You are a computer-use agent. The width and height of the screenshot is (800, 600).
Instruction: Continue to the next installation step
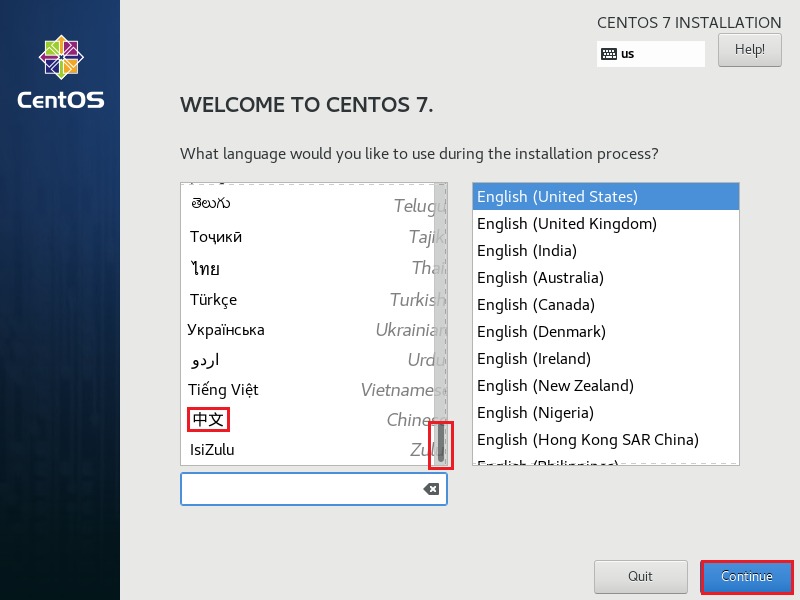tap(747, 577)
